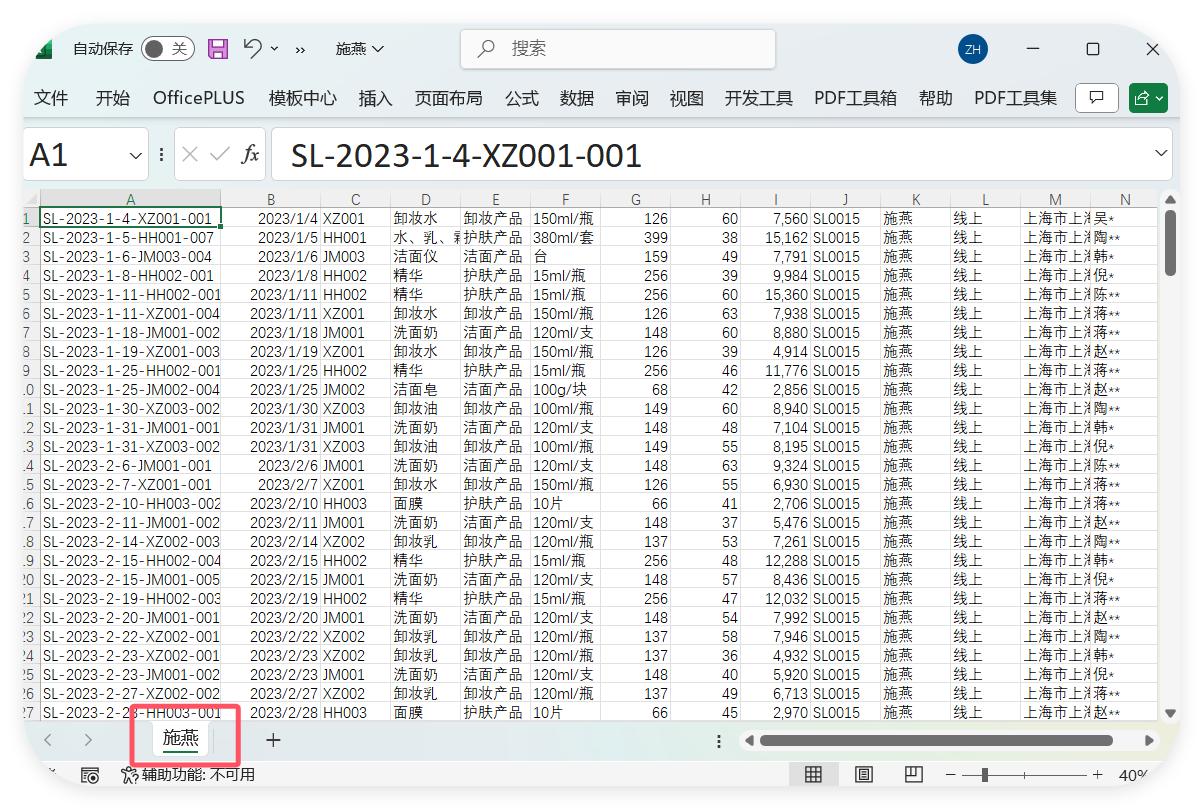
Task: Select column A header
Action: click(x=131, y=199)
